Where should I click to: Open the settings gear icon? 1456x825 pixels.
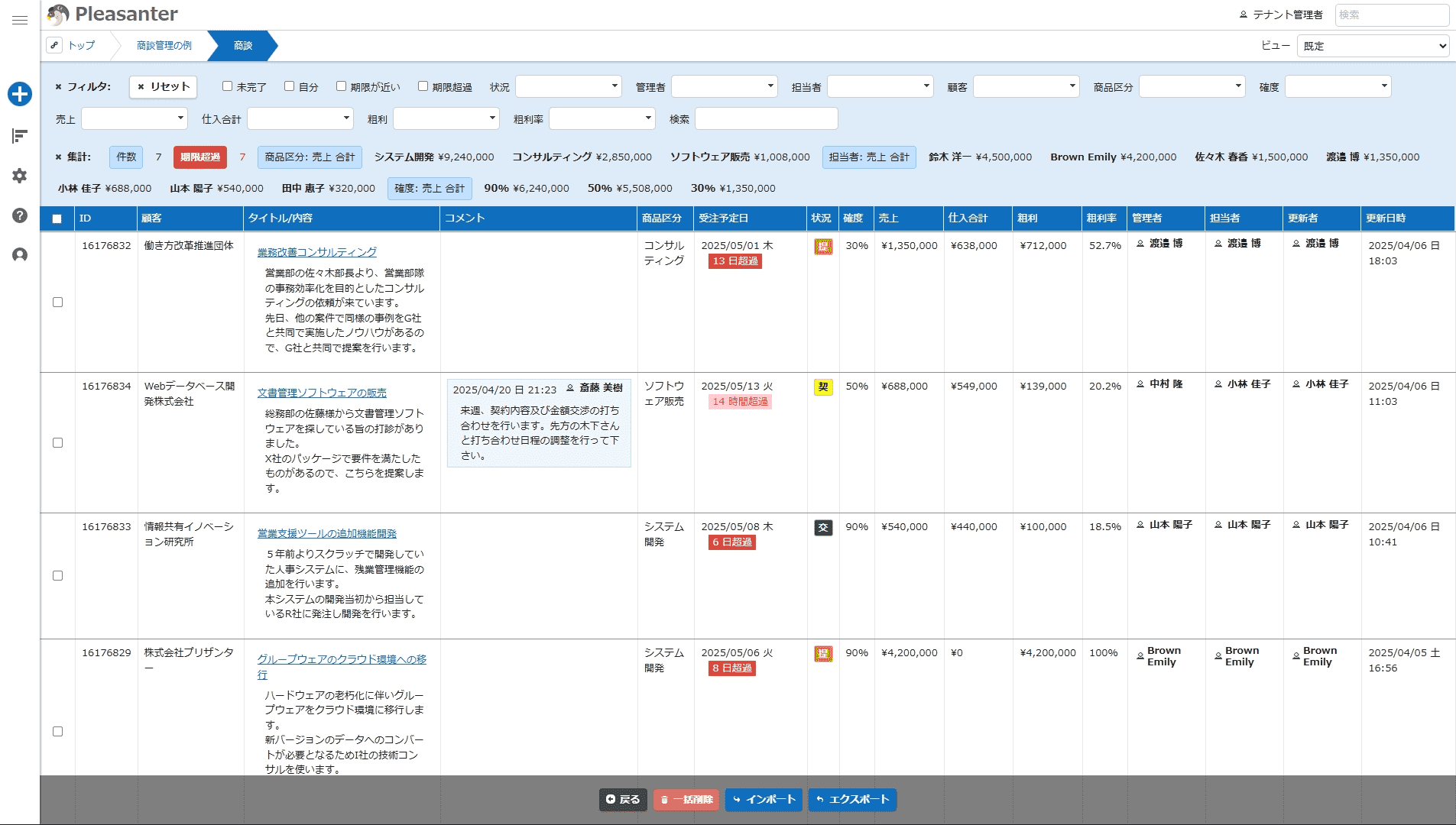pyautogui.click(x=20, y=175)
